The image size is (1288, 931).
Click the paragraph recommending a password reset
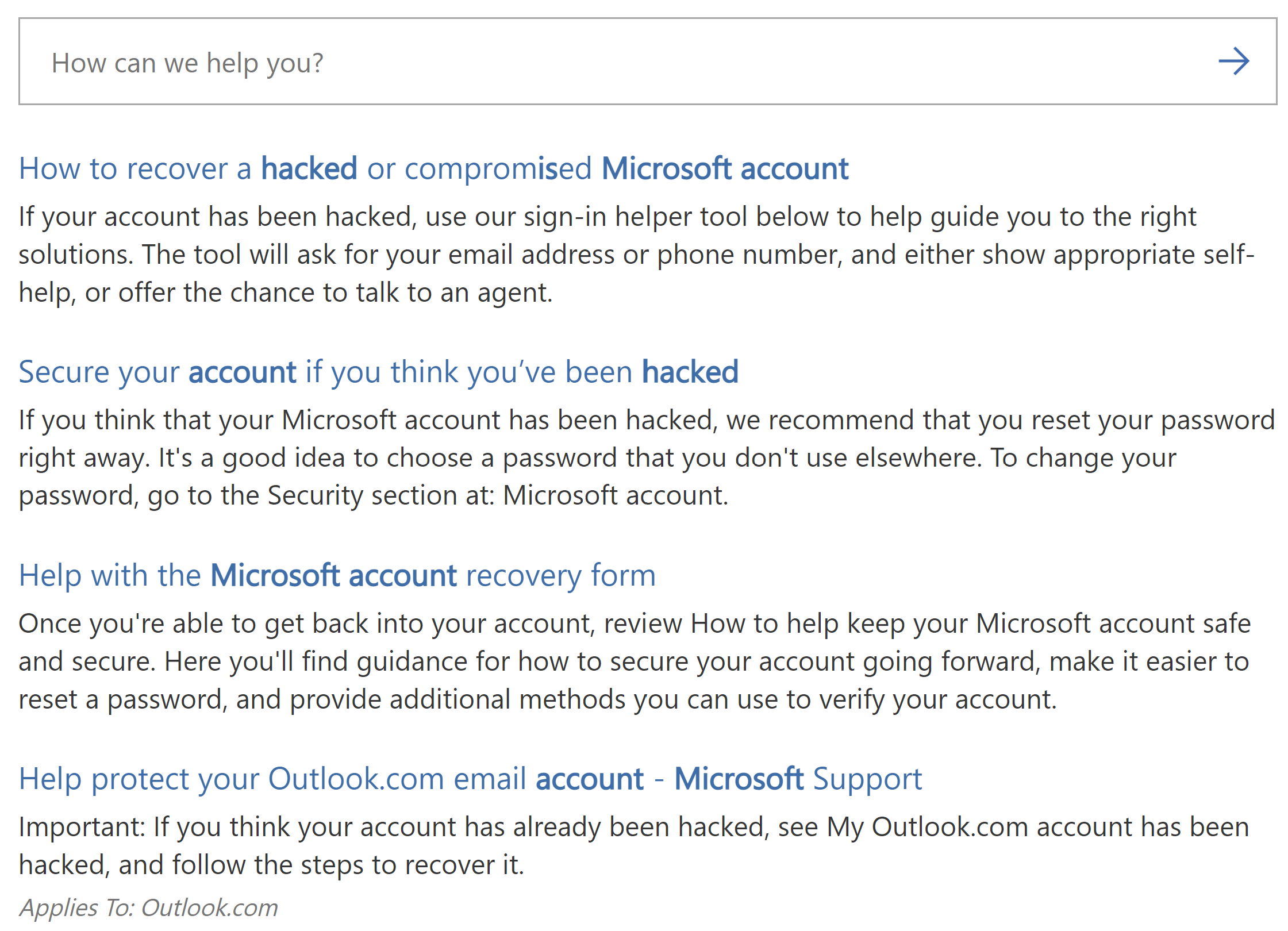pyautogui.click(x=647, y=458)
